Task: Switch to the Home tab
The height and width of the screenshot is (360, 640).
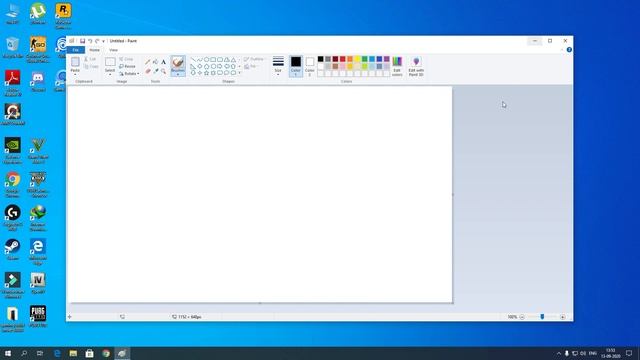Action: click(x=94, y=50)
